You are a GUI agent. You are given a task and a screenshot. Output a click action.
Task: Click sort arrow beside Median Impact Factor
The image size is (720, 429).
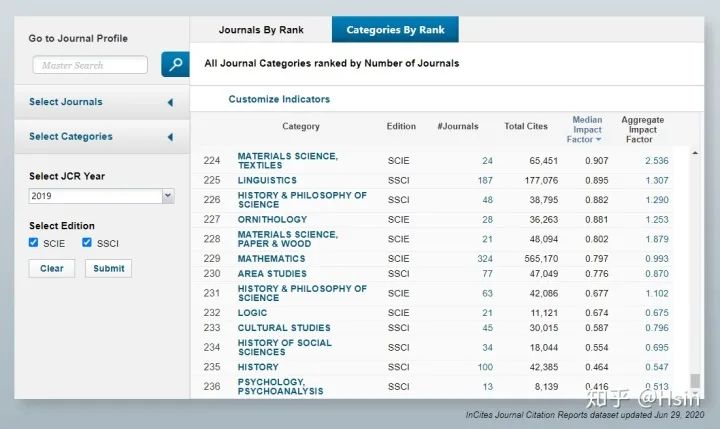tap(598, 140)
